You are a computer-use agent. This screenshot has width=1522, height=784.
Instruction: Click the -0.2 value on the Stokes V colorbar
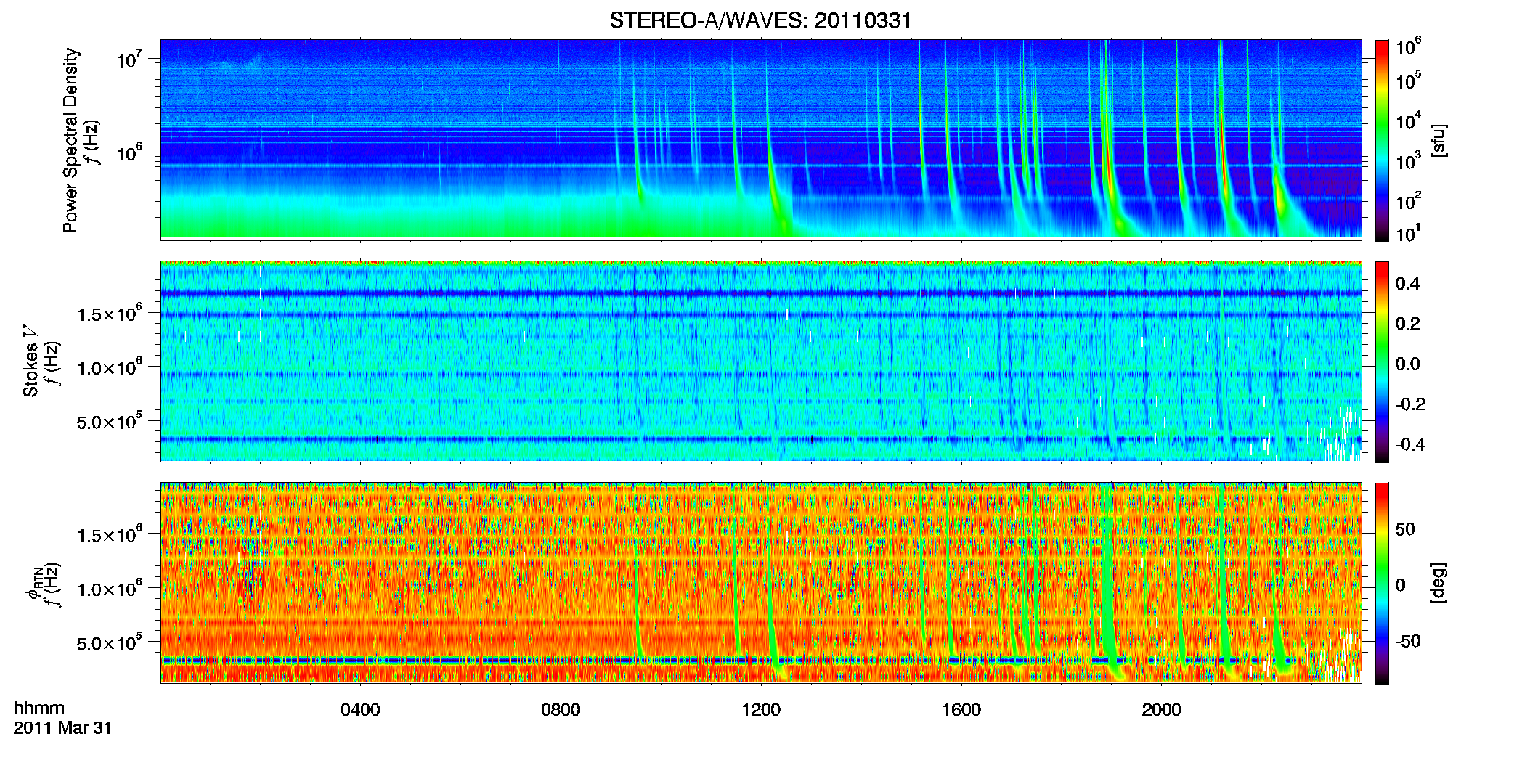tap(1410, 404)
